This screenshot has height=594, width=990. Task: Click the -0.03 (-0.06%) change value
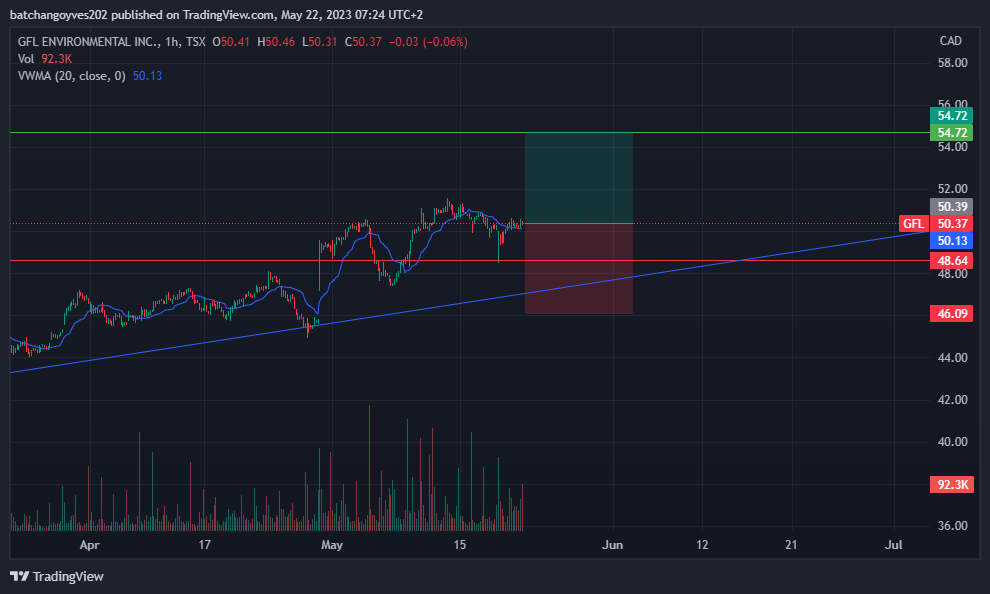point(428,42)
